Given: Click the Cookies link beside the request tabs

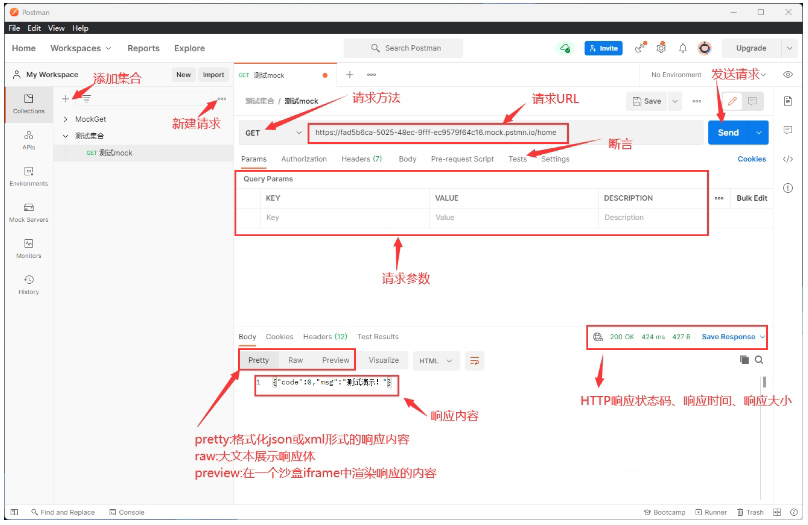Looking at the screenshot, I should click(752, 159).
